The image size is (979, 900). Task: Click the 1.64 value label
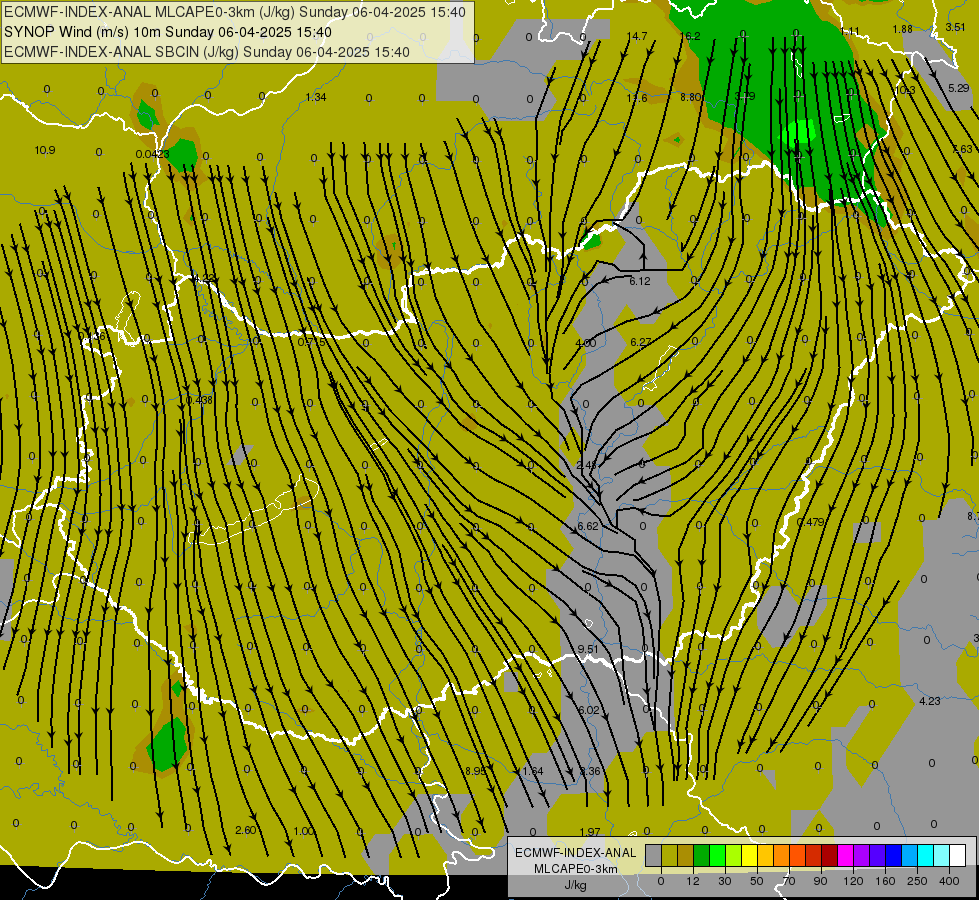(533, 771)
